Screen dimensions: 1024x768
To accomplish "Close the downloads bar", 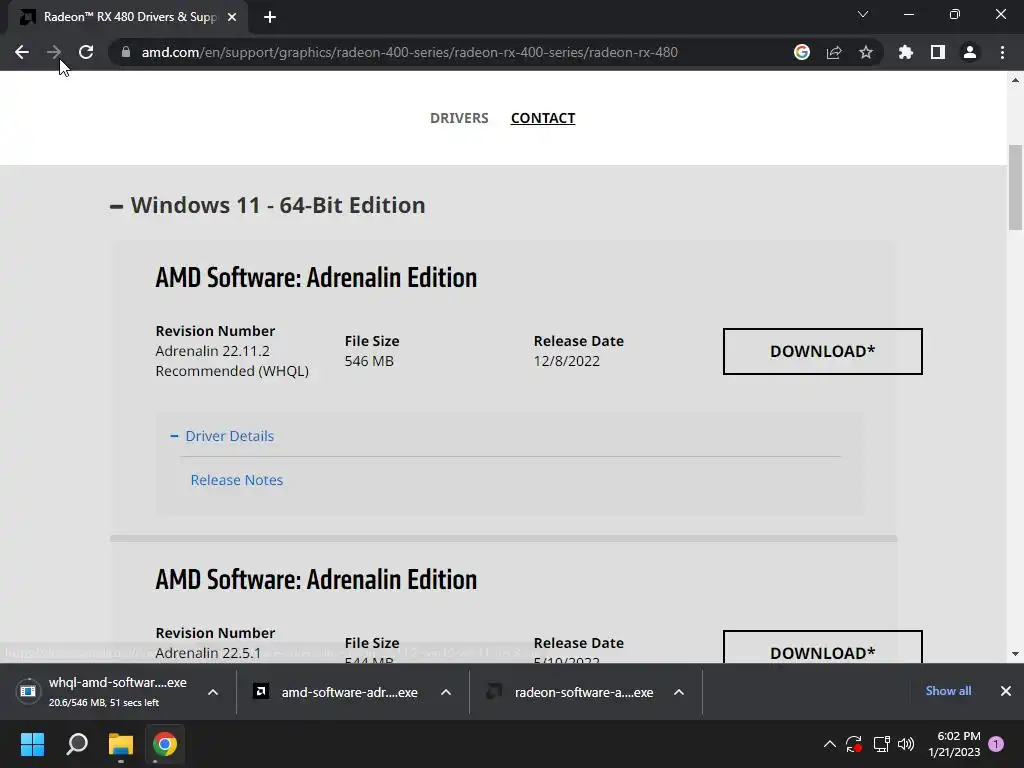I will click(1006, 691).
